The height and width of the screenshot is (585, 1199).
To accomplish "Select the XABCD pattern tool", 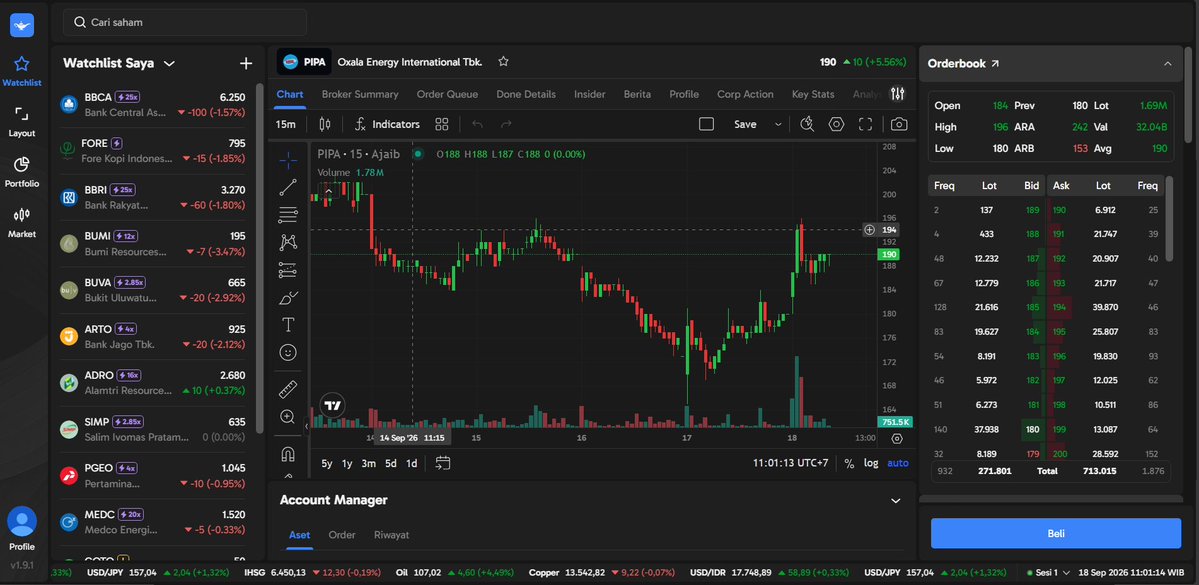I will click(288, 242).
